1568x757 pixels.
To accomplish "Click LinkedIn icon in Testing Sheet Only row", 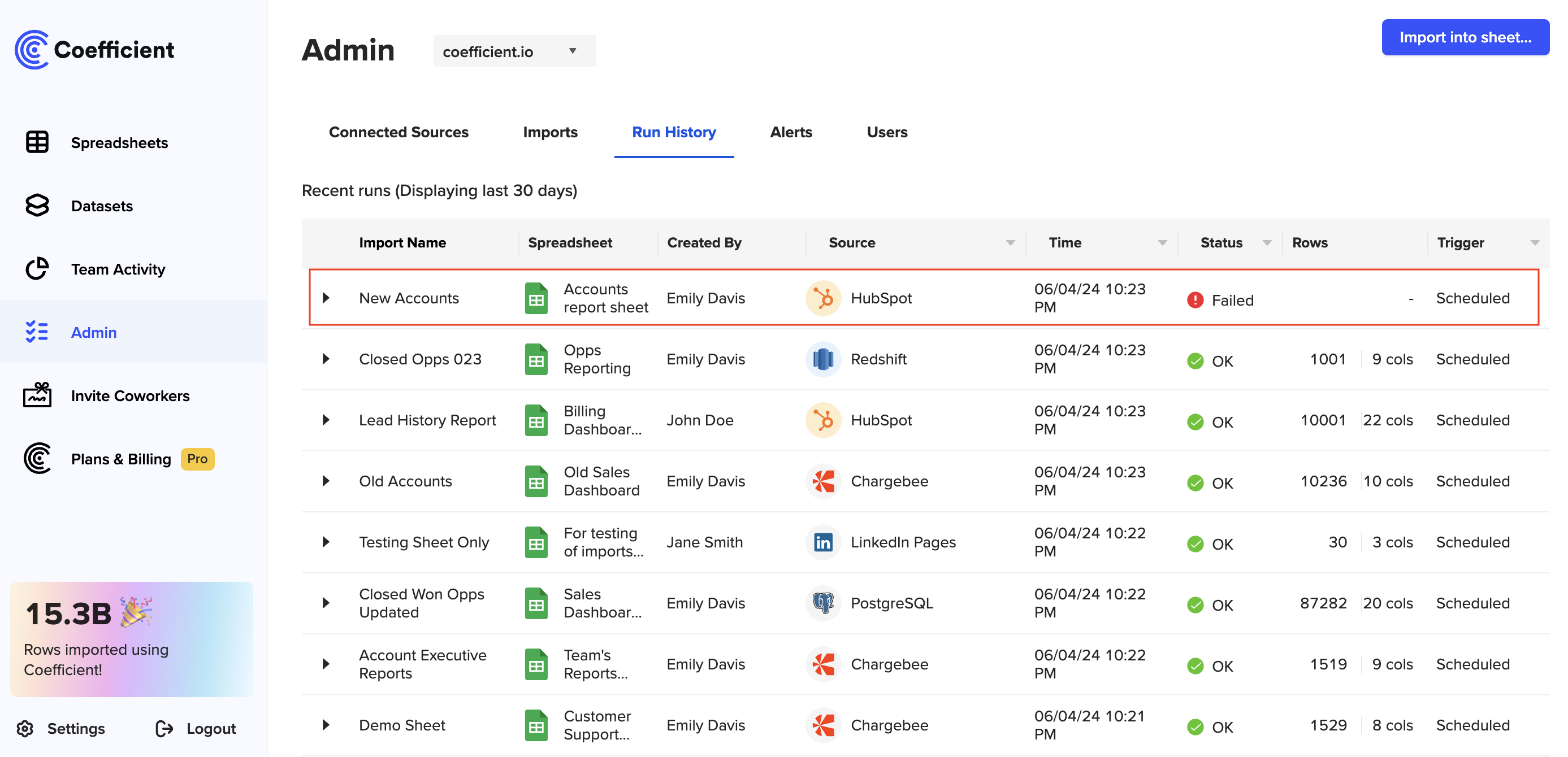I will point(823,542).
